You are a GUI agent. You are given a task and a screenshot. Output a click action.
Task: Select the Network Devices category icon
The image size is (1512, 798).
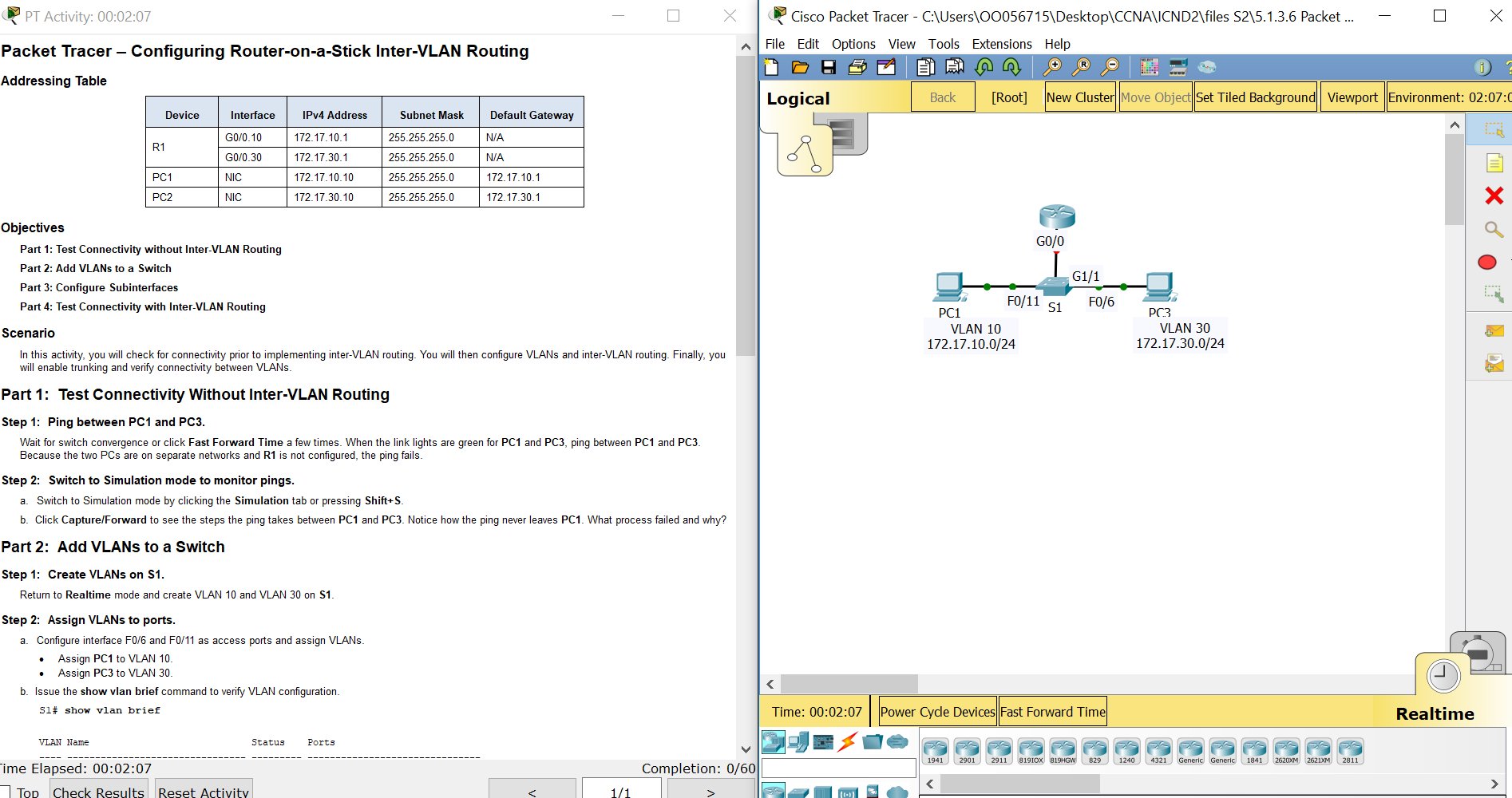[773, 742]
